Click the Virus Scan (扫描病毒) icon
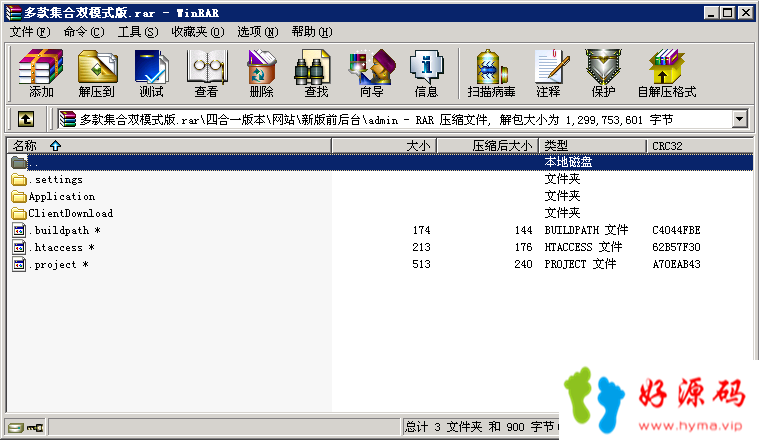The height and width of the screenshot is (440, 759). click(x=491, y=73)
